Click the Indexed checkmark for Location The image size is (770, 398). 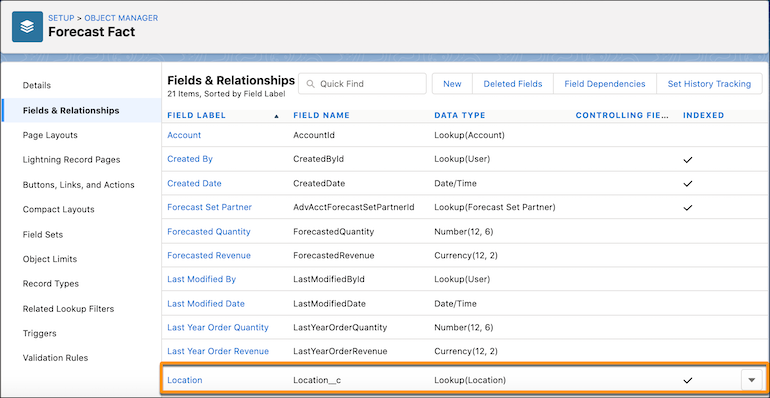(x=688, y=380)
